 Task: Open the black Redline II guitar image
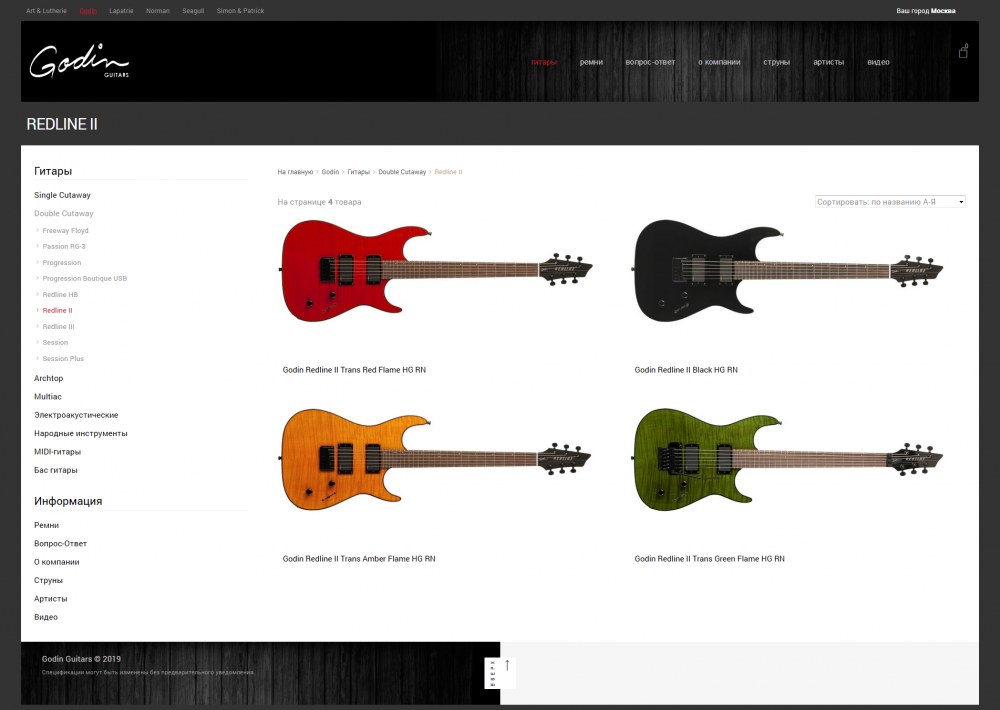pos(788,270)
